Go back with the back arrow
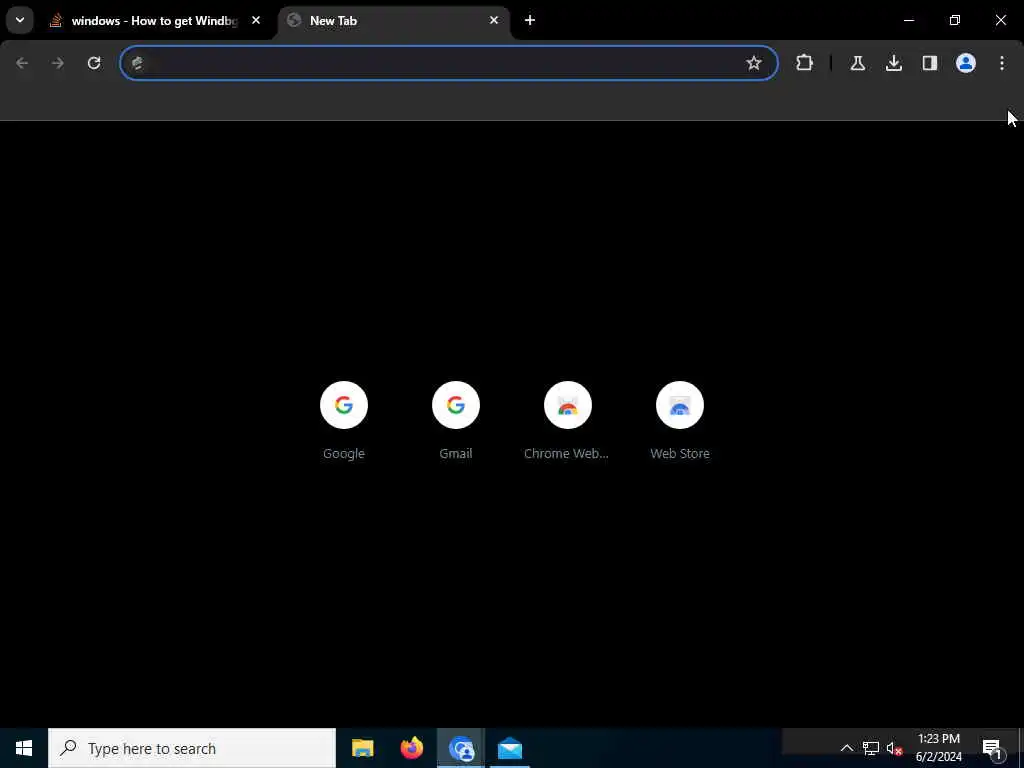Screen dimensions: 1024x768 coord(22,63)
